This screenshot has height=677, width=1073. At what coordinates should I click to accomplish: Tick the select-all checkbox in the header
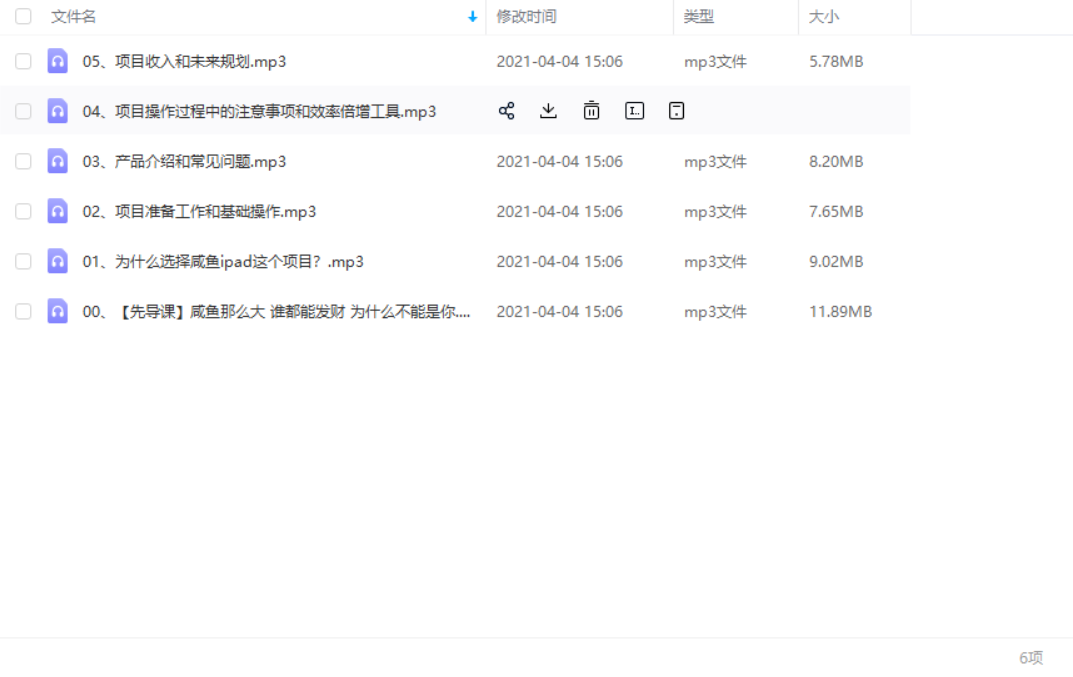23,16
